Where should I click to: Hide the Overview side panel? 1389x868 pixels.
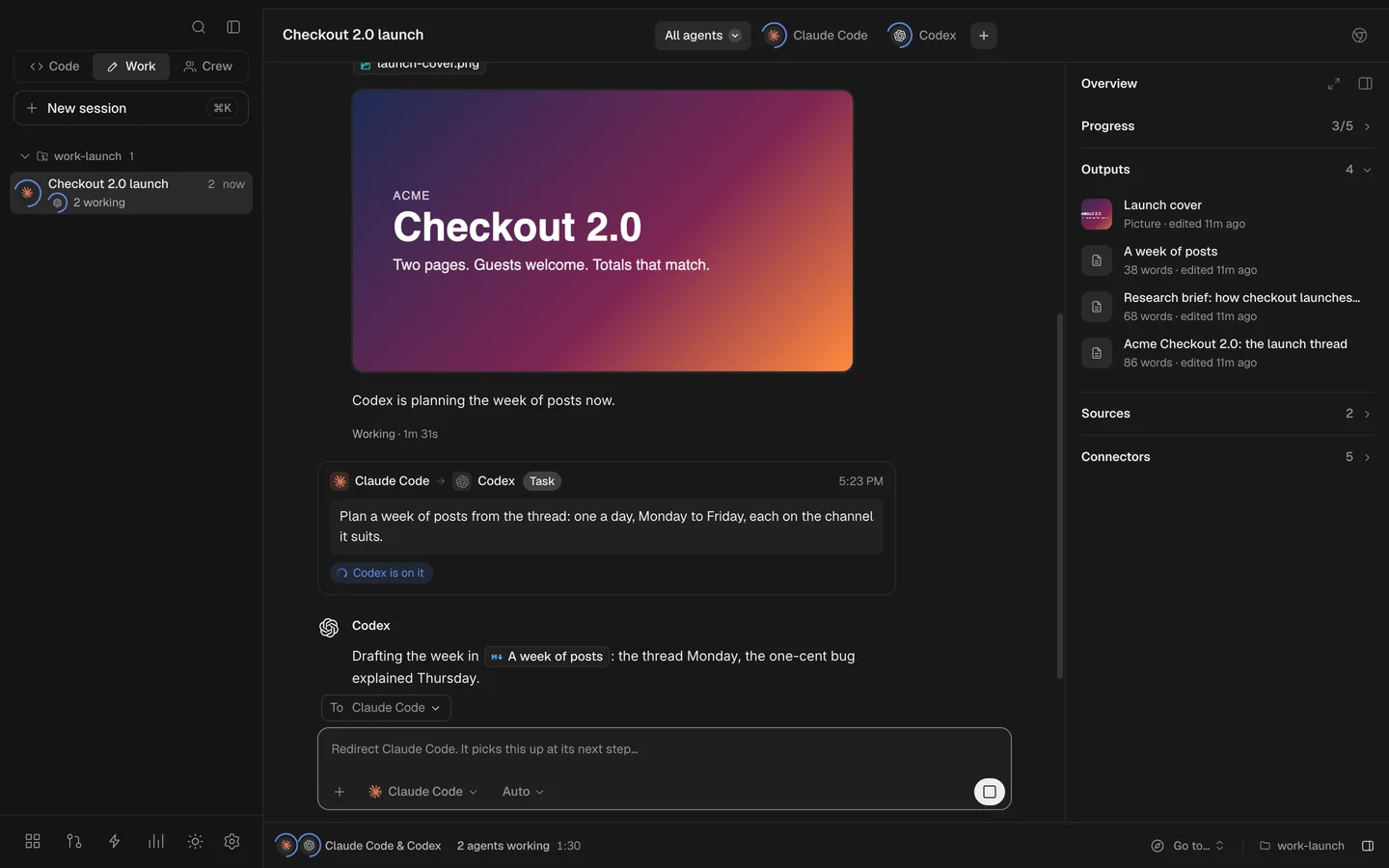(1365, 84)
